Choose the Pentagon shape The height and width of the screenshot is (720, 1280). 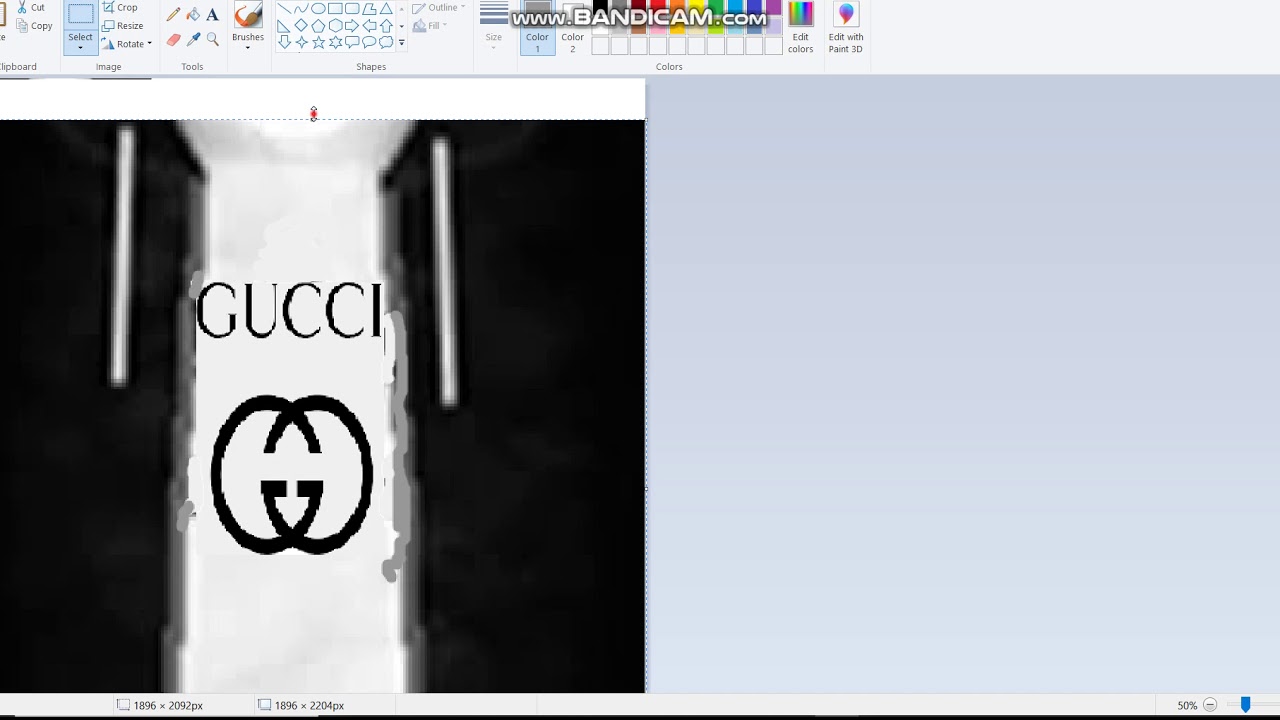(318, 26)
